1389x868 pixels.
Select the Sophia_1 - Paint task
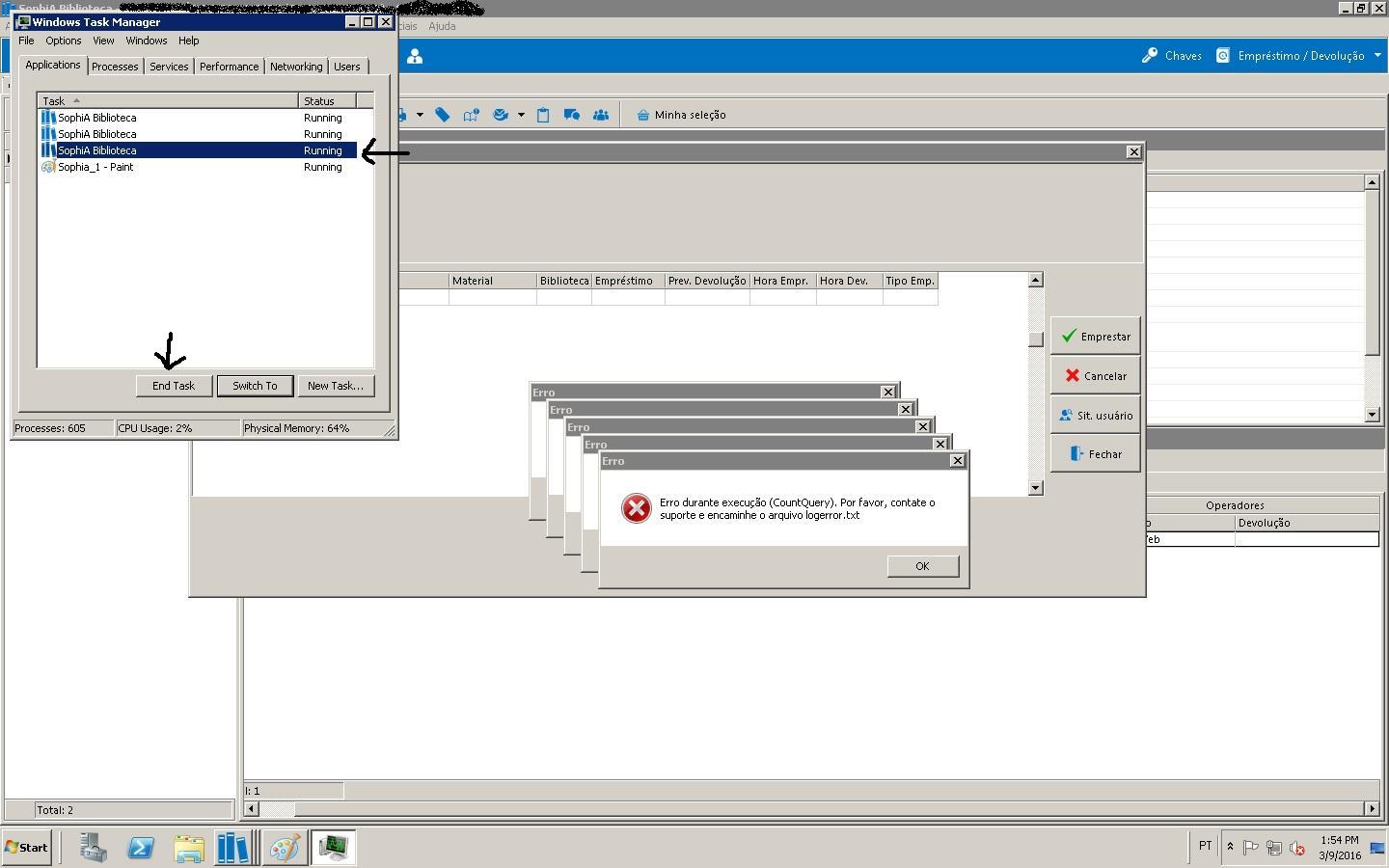point(198,167)
